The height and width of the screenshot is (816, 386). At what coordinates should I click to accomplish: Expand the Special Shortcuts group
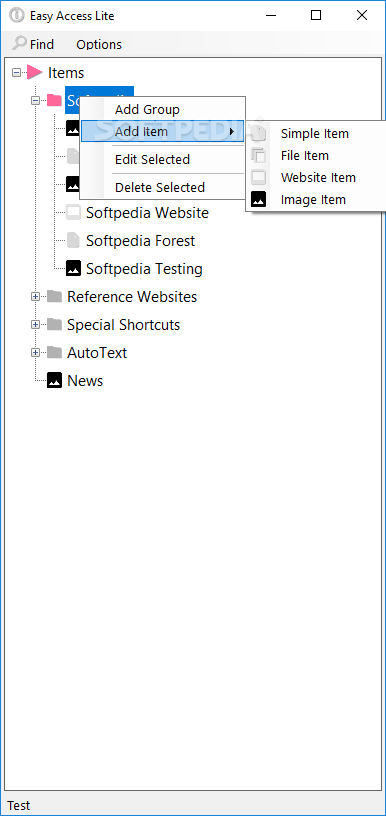click(35, 325)
